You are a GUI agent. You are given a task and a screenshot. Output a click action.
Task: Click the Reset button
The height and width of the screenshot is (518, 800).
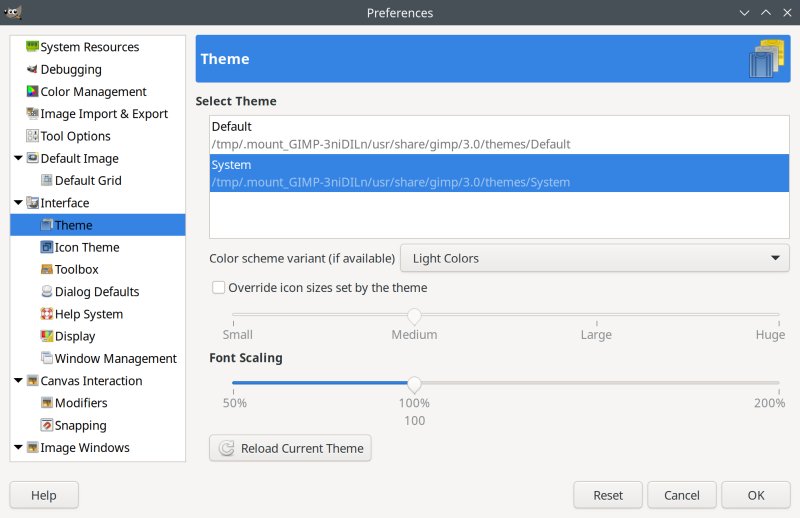[608, 495]
